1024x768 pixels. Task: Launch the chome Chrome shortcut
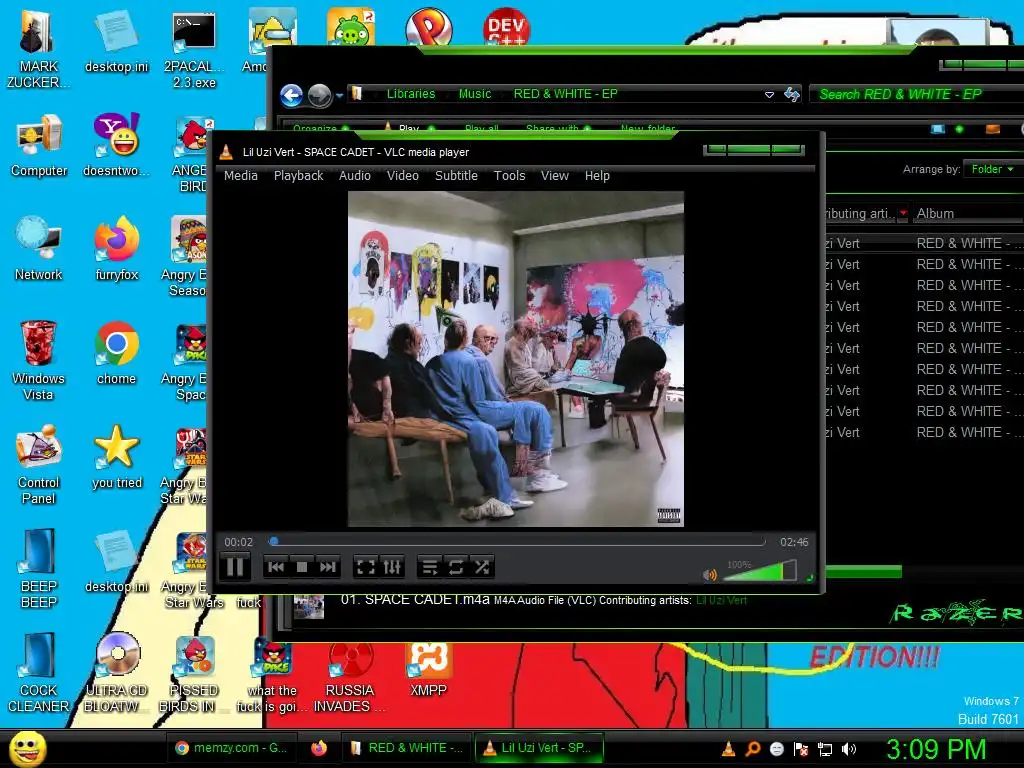coord(116,353)
